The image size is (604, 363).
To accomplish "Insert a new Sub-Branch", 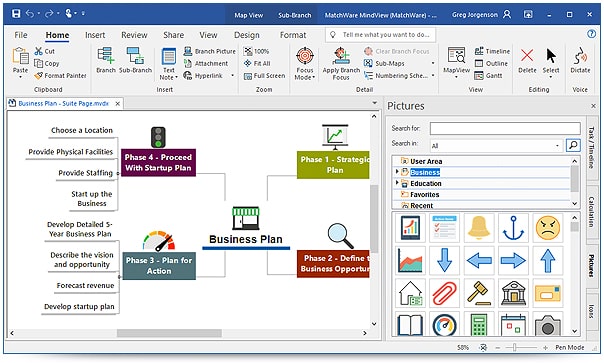I will click(x=135, y=60).
